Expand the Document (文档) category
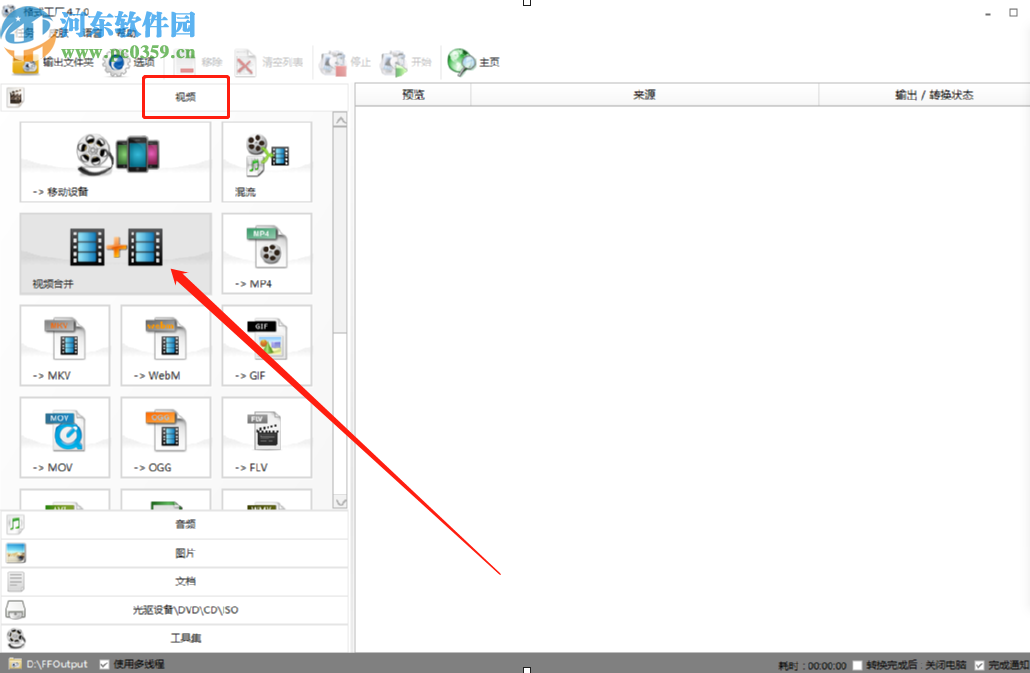Image resolution: width=1030 pixels, height=673 pixels. pyautogui.click(x=175, y=581)
